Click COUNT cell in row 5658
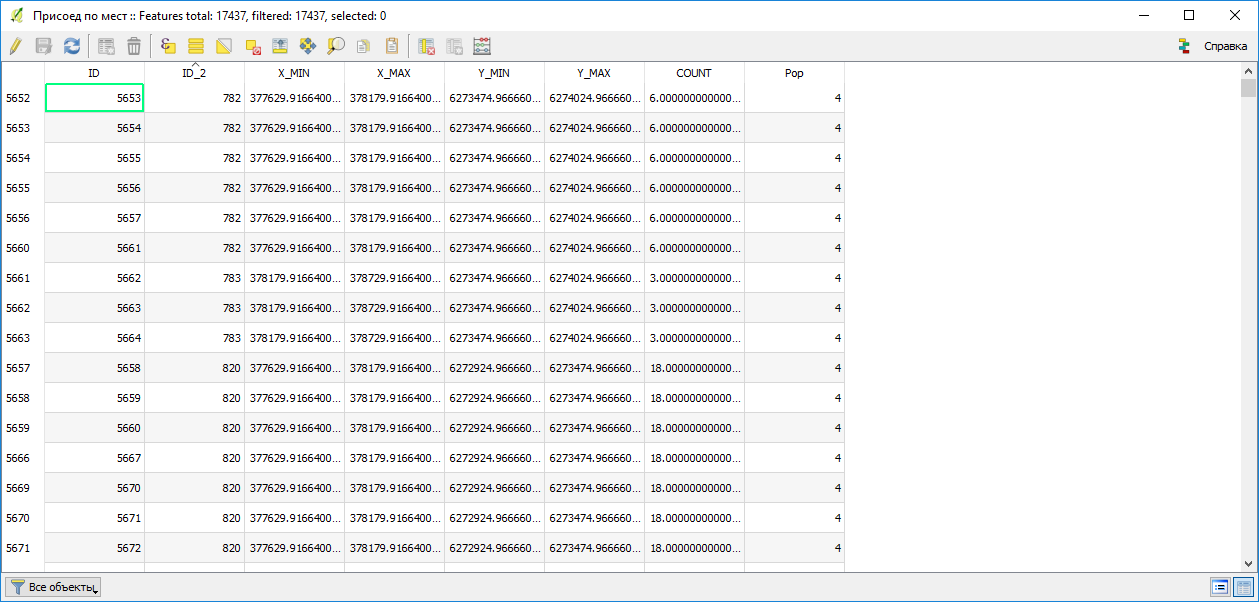 pos(695,398)
